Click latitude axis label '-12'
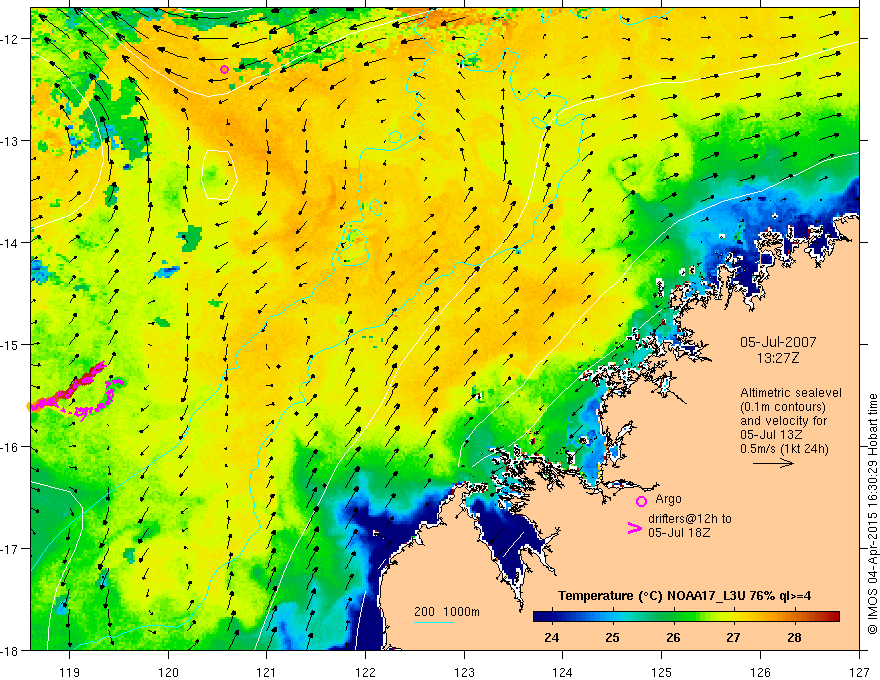Screen dimensions: 880x680 click(10, 39)
